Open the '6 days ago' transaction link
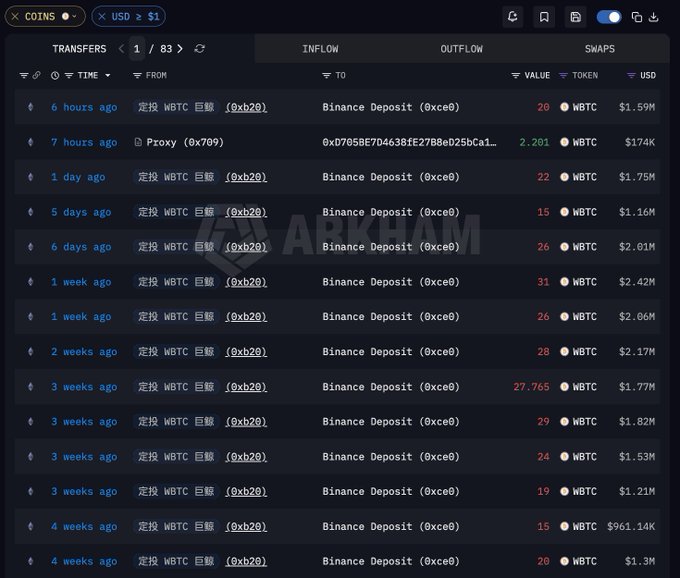This screenshot has width=680, height=578. 81,247
